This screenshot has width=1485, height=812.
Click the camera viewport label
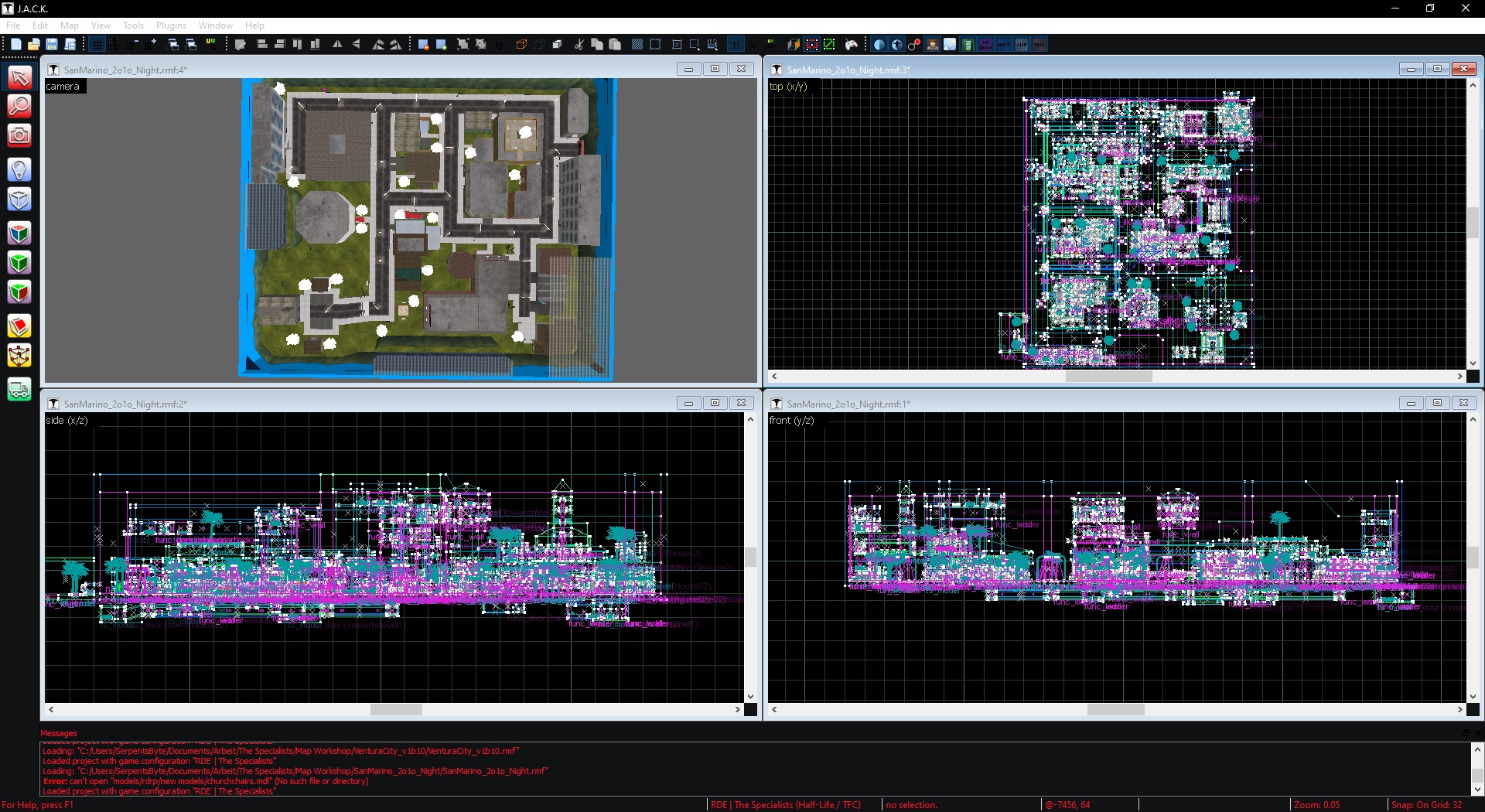(x=63, y=87)
